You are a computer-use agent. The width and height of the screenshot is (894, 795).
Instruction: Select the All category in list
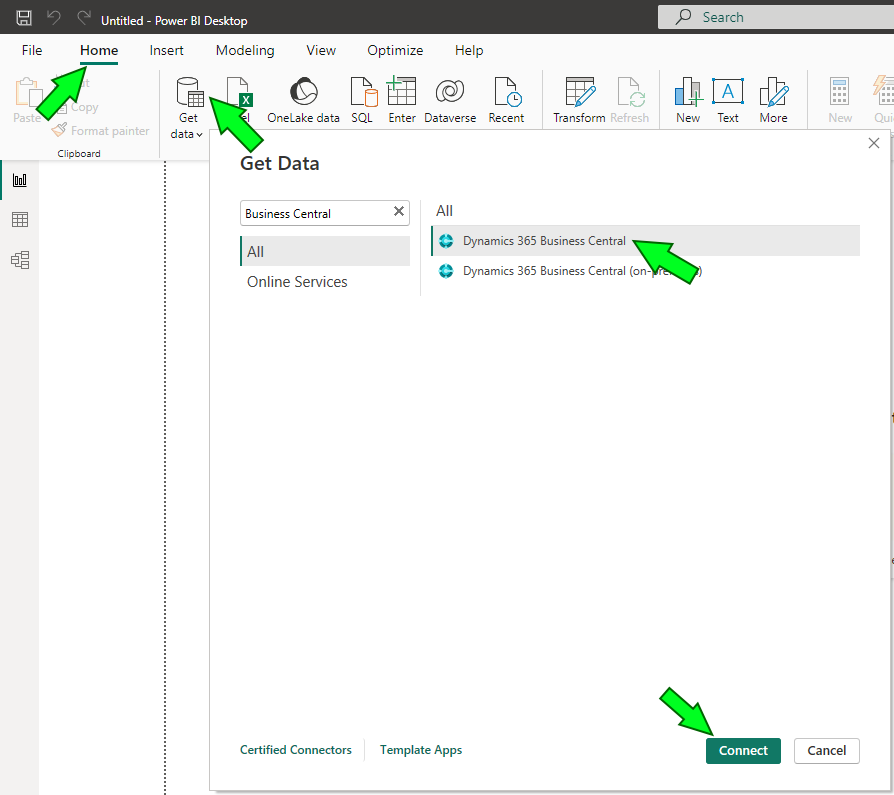(x=325, y=252)
